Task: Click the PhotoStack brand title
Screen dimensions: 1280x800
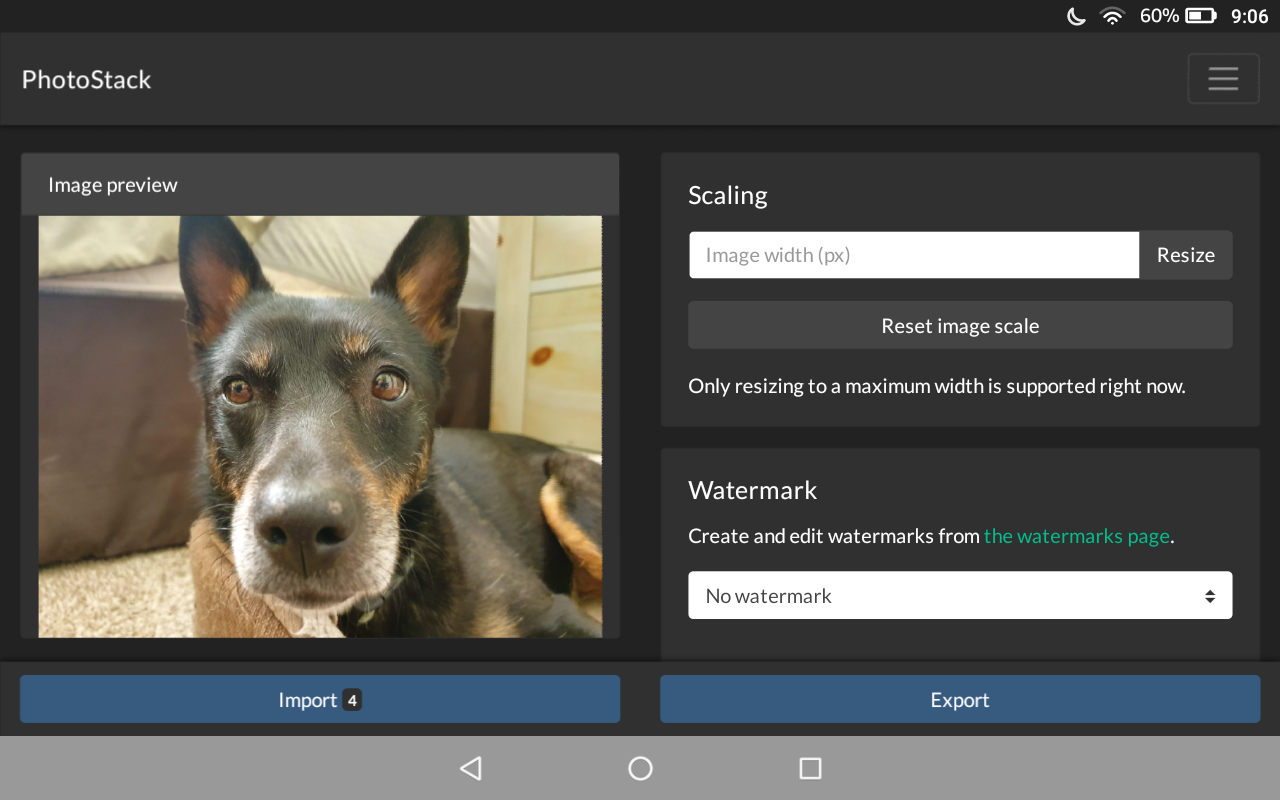Action: click(87, 80)
